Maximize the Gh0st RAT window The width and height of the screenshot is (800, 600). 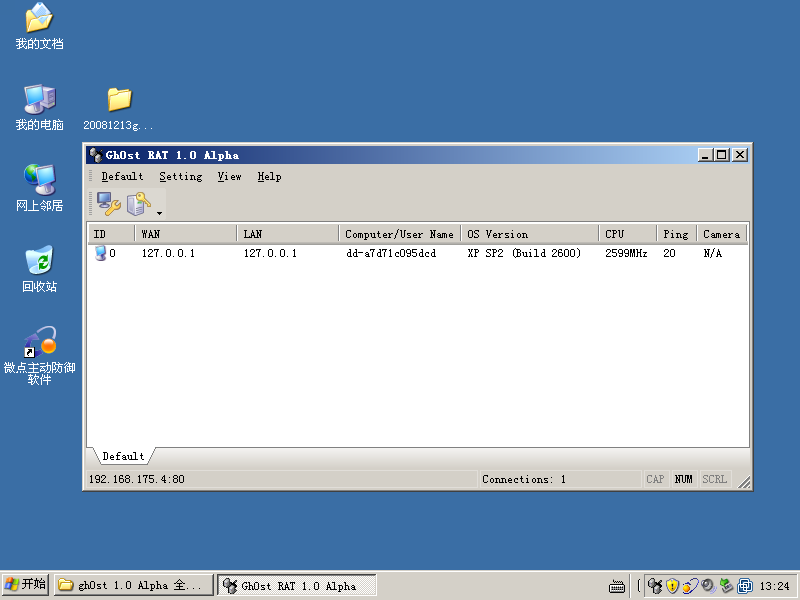721,155
